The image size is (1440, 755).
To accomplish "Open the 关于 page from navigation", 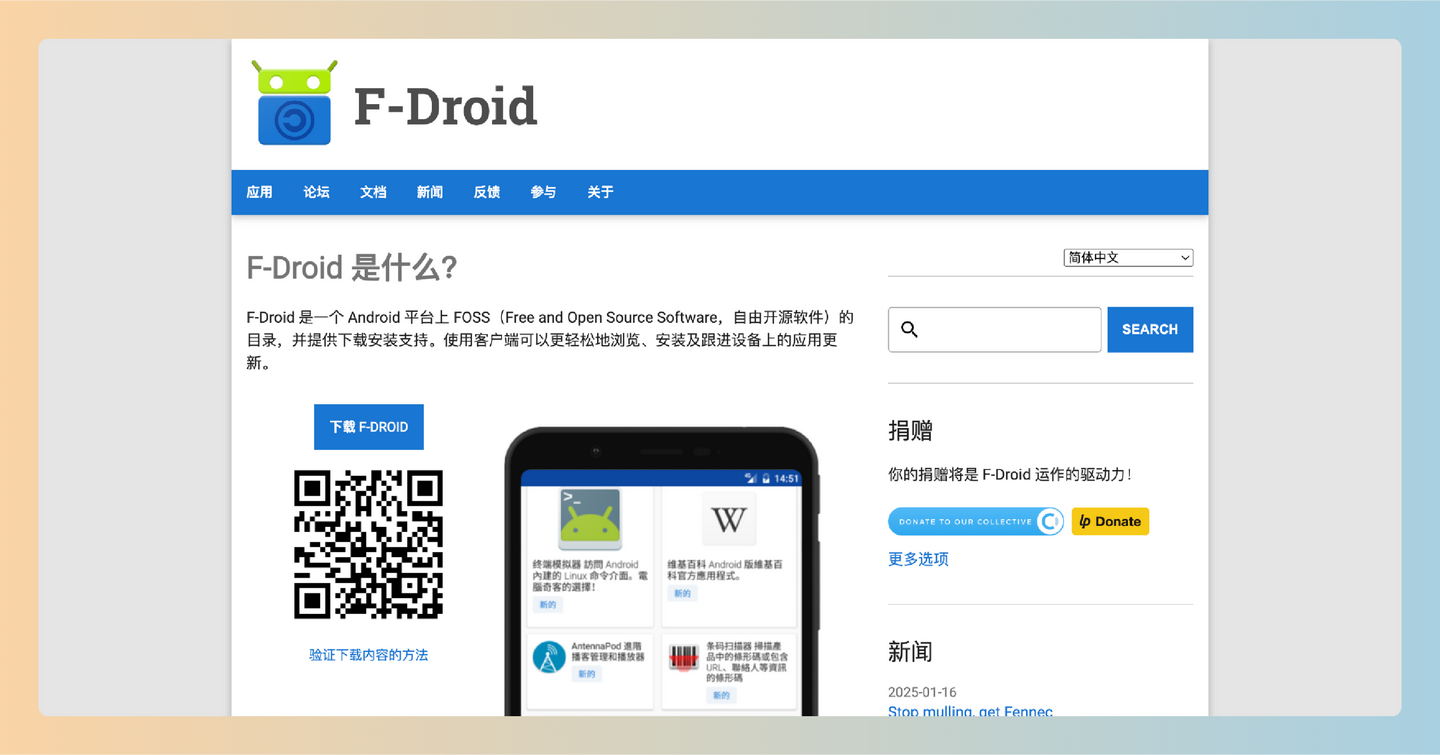I will coord(600,192).
